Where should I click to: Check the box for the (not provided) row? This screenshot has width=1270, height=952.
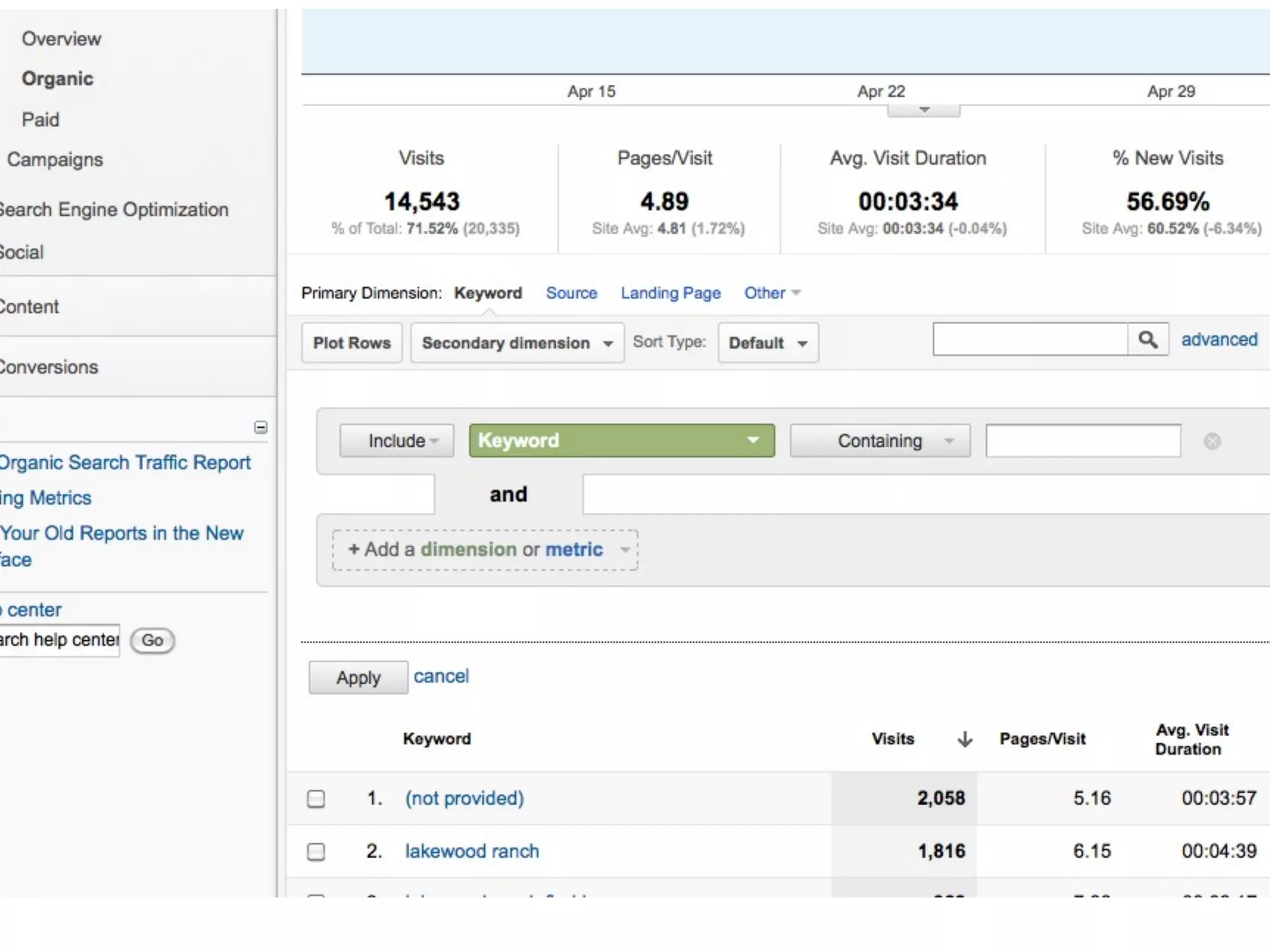(316, 798)
